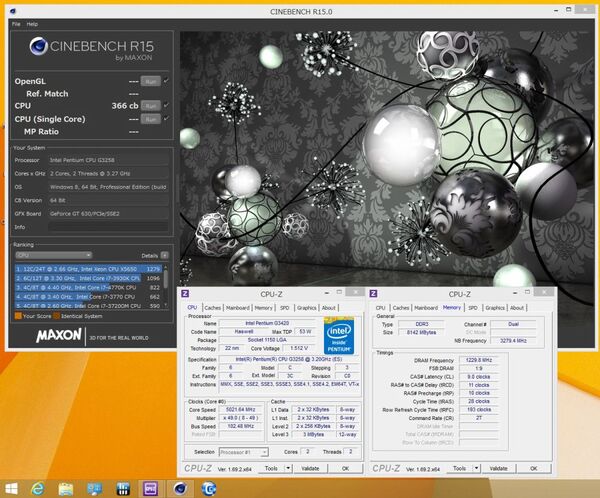Open File Explorer from the taskbar
Image resolution: width=600 pixels, height=498 pixels.
pyautogui.click(x=66, y=489)
